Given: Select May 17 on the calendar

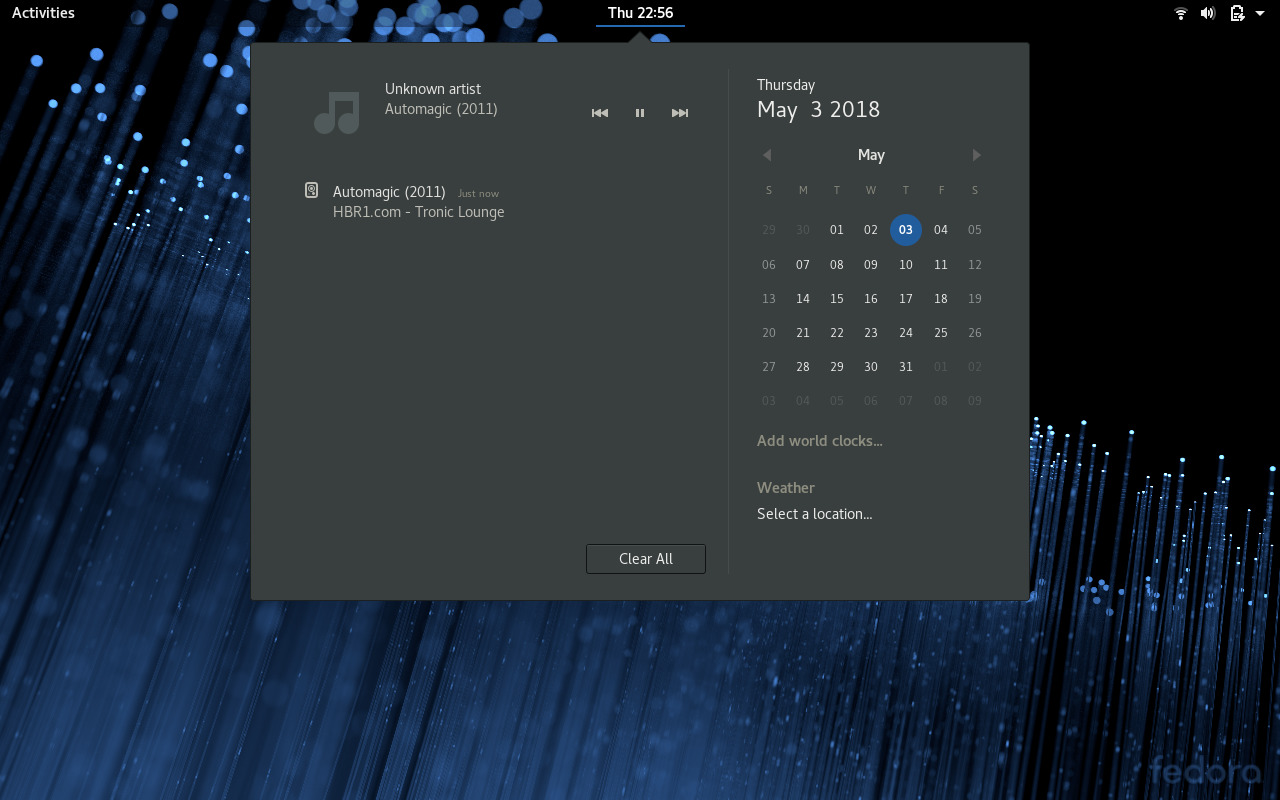Looking at the screenshot, I should click(905, 298).
